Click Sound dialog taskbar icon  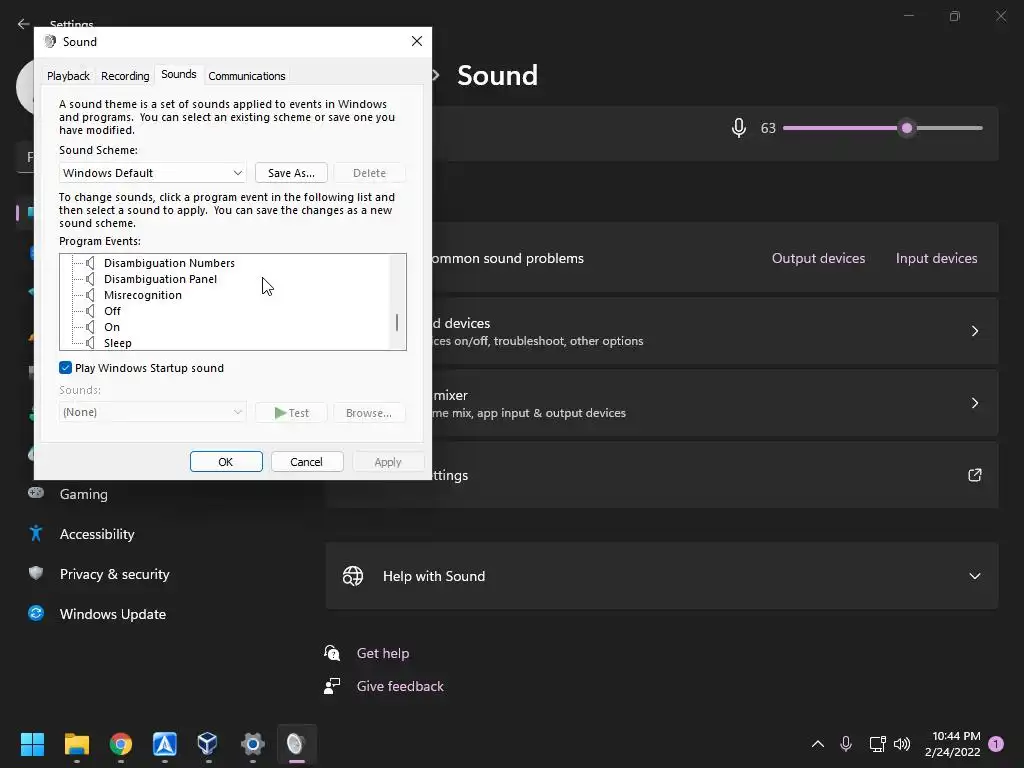click(x=296, y=744)
